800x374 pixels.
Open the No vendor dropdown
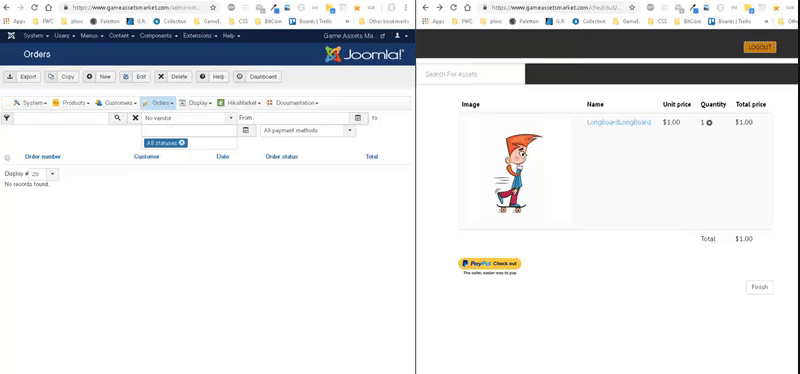coord(189,118)
